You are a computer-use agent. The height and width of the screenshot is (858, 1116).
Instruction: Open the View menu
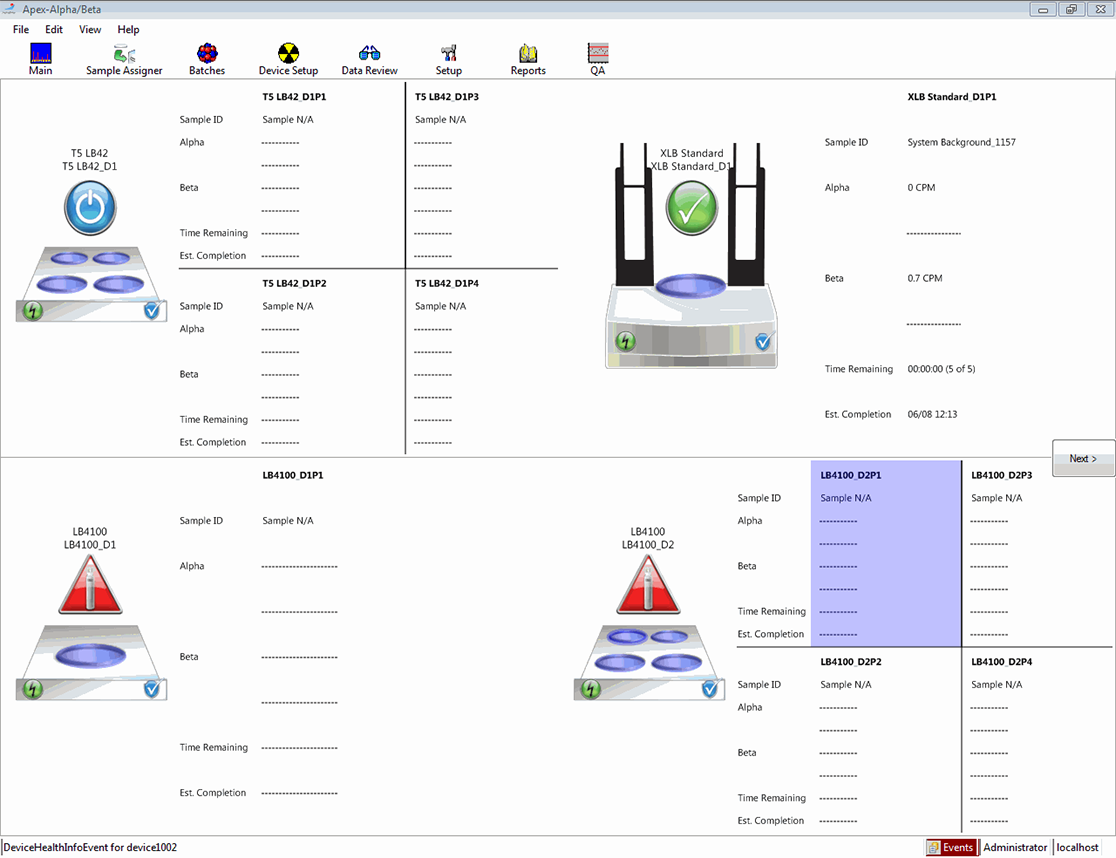click(90, 30)
